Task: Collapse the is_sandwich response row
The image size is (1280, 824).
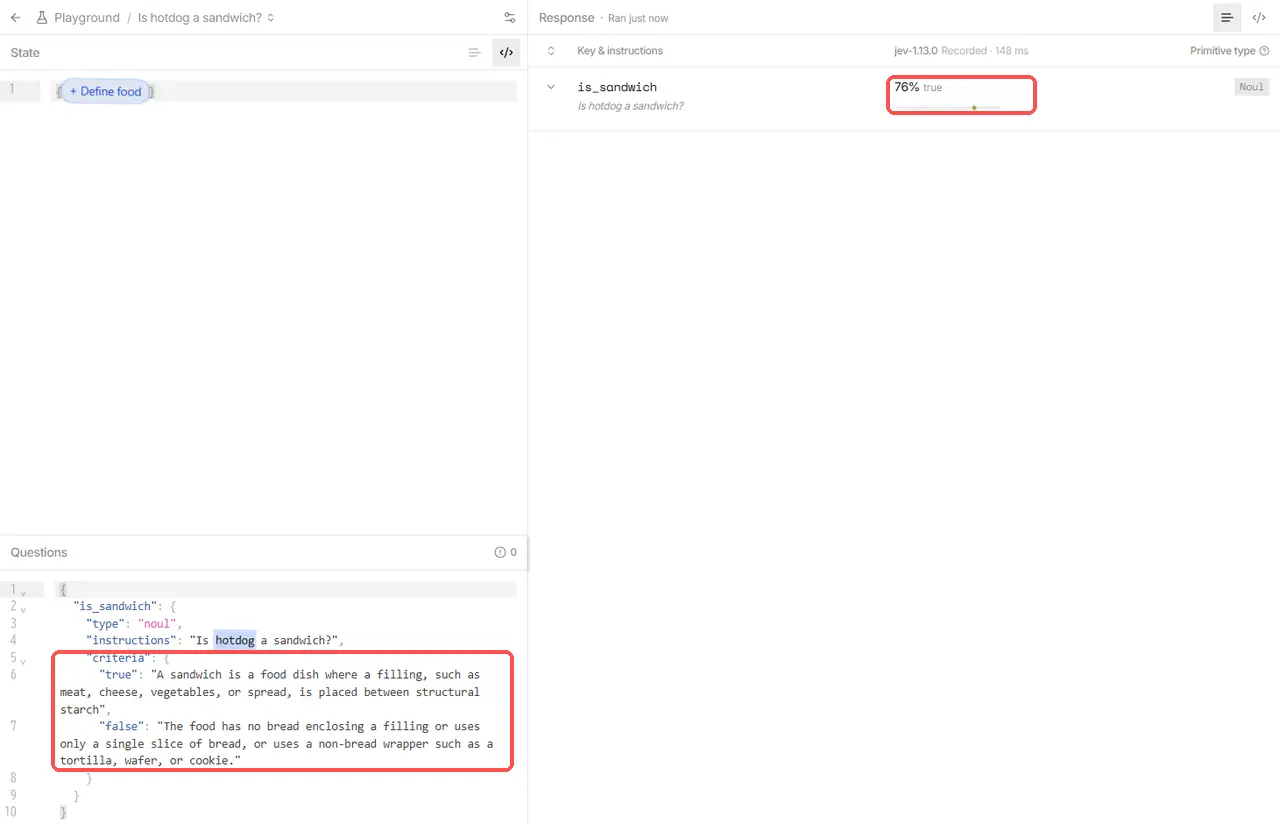Action: point(551,87)
